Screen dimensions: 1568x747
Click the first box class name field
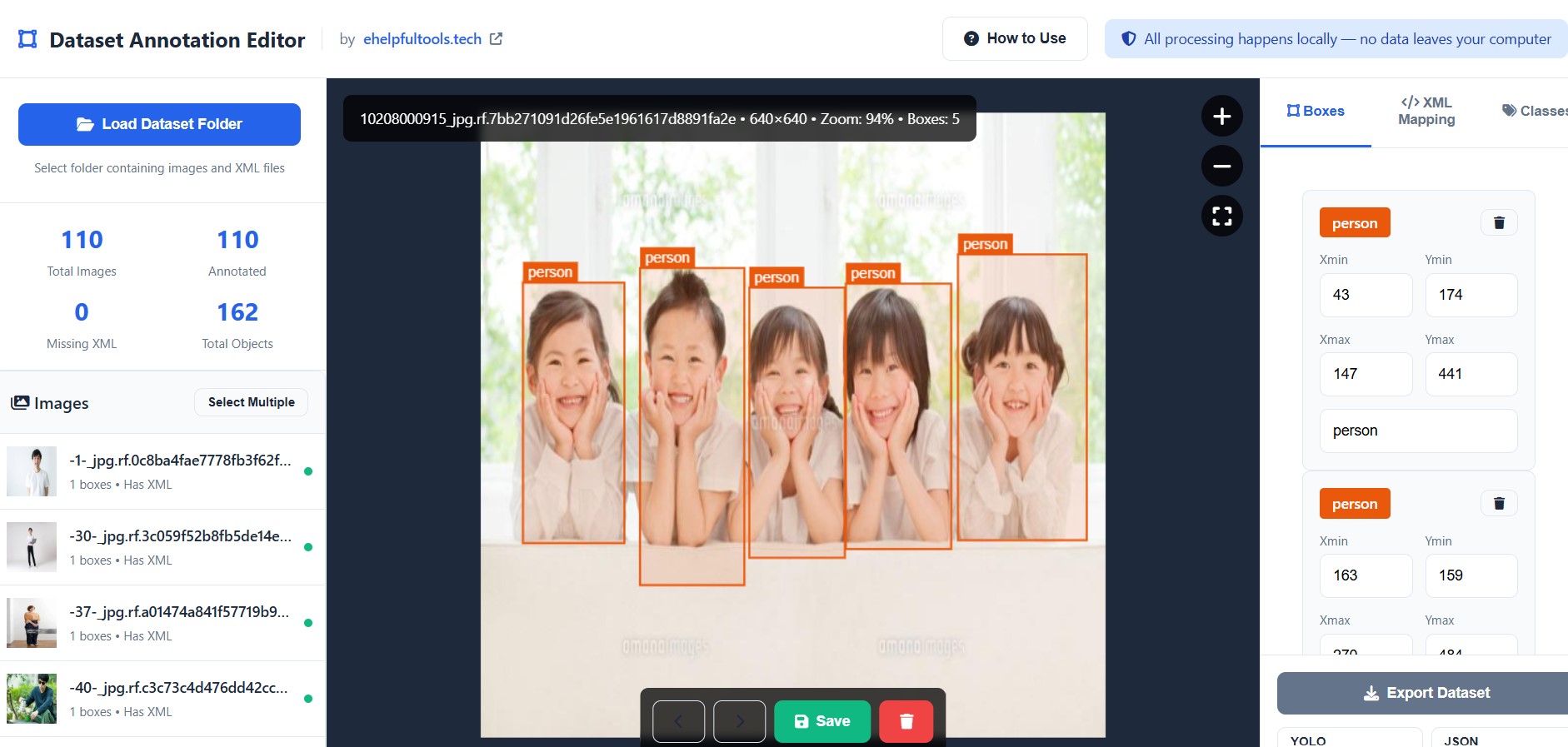(1418, 431)
